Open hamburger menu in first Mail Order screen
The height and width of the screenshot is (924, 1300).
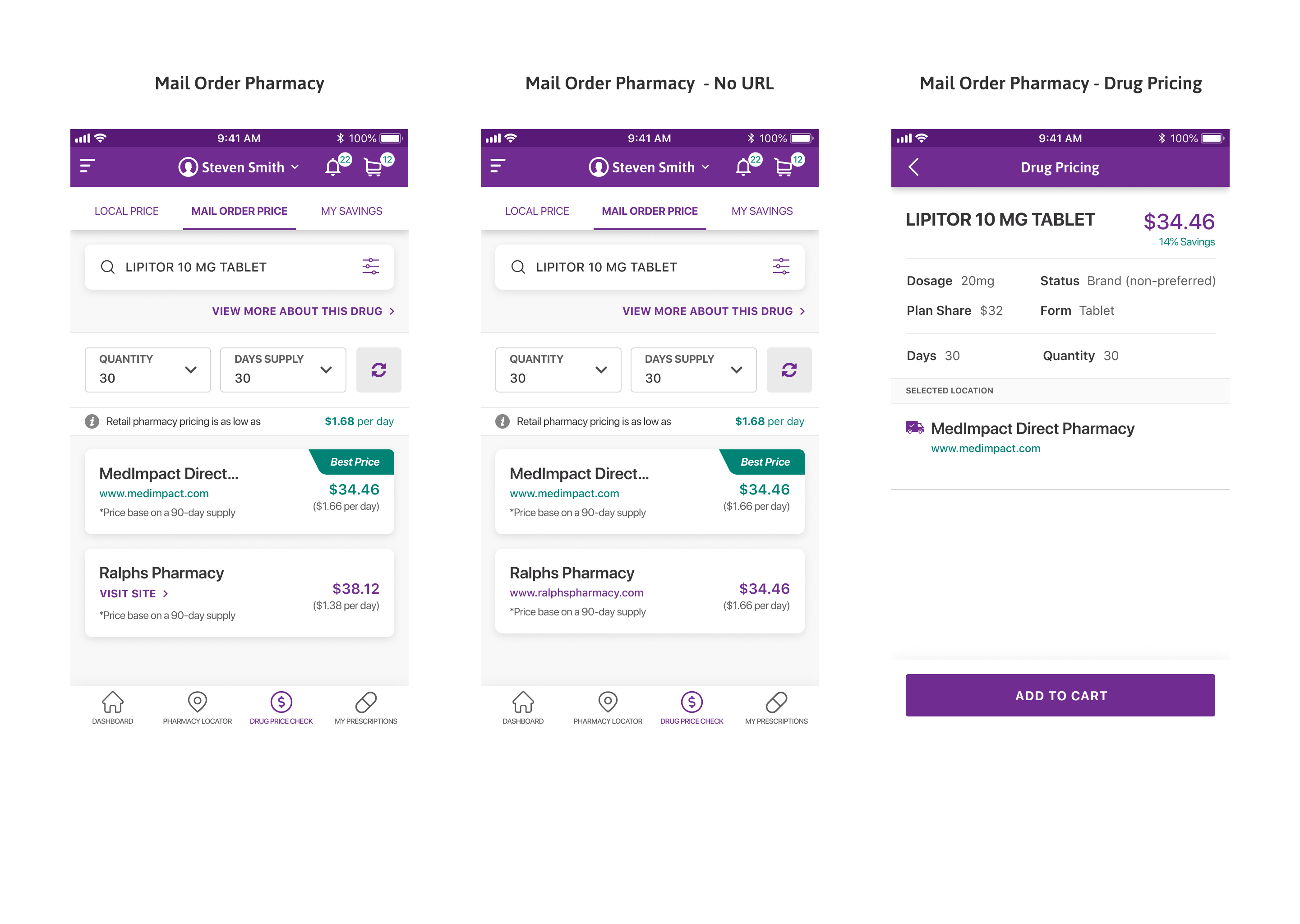click(87, 166)
